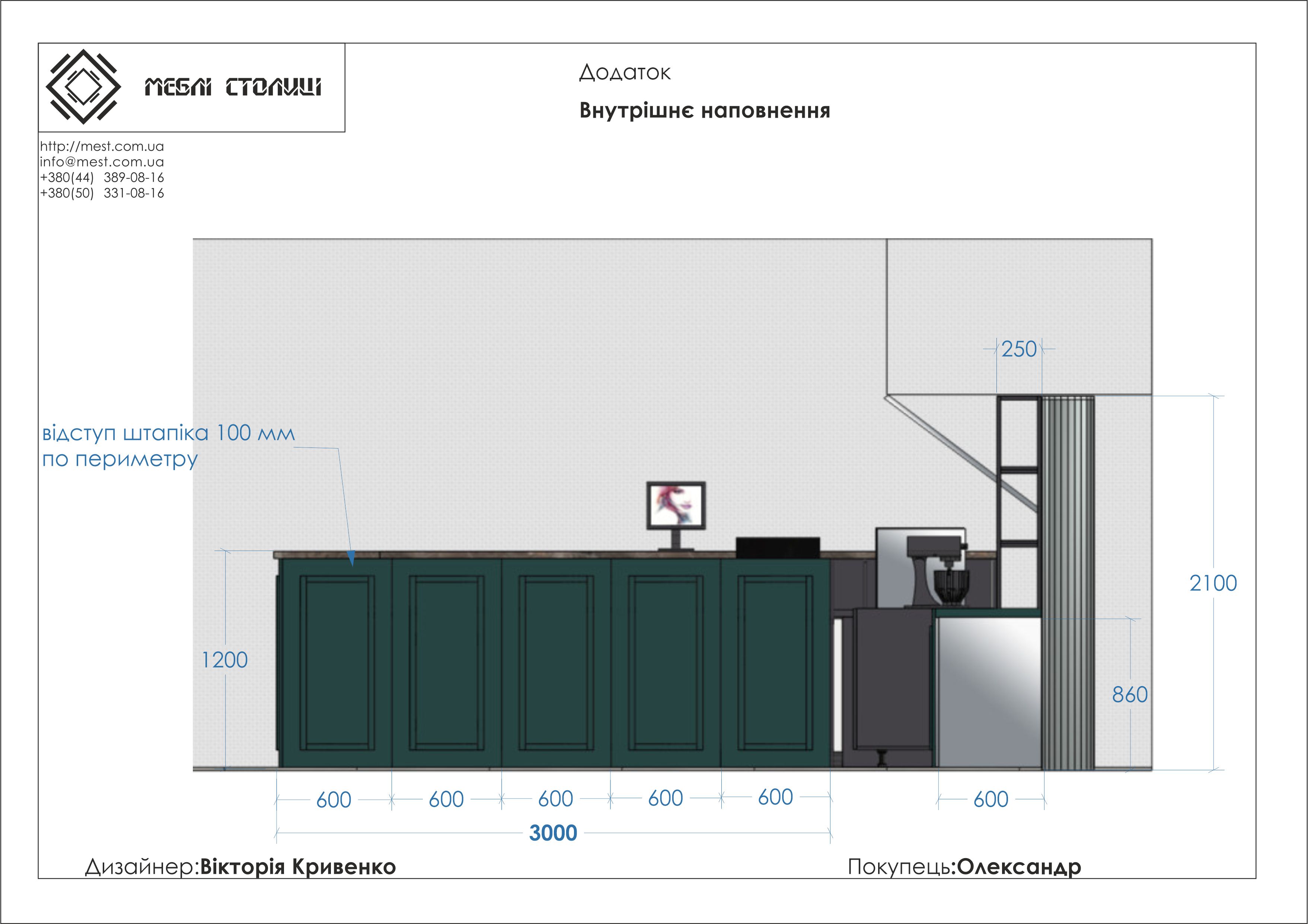Click the info@mest.com.ua email address
The width and height of the screenshot is (1308, 924).
point(102,162)
